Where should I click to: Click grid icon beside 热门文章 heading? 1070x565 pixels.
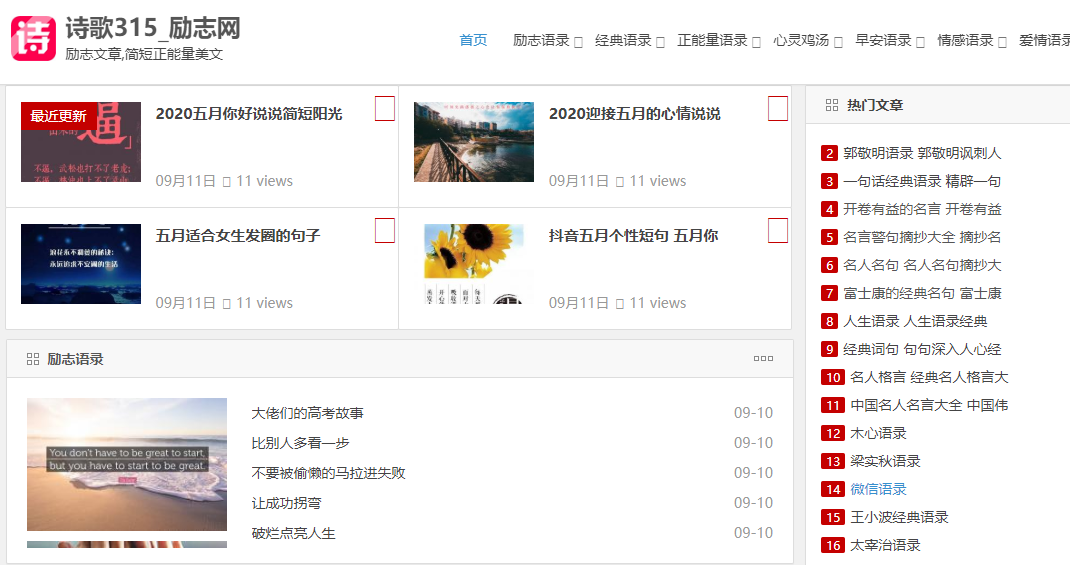coord(832,105)
